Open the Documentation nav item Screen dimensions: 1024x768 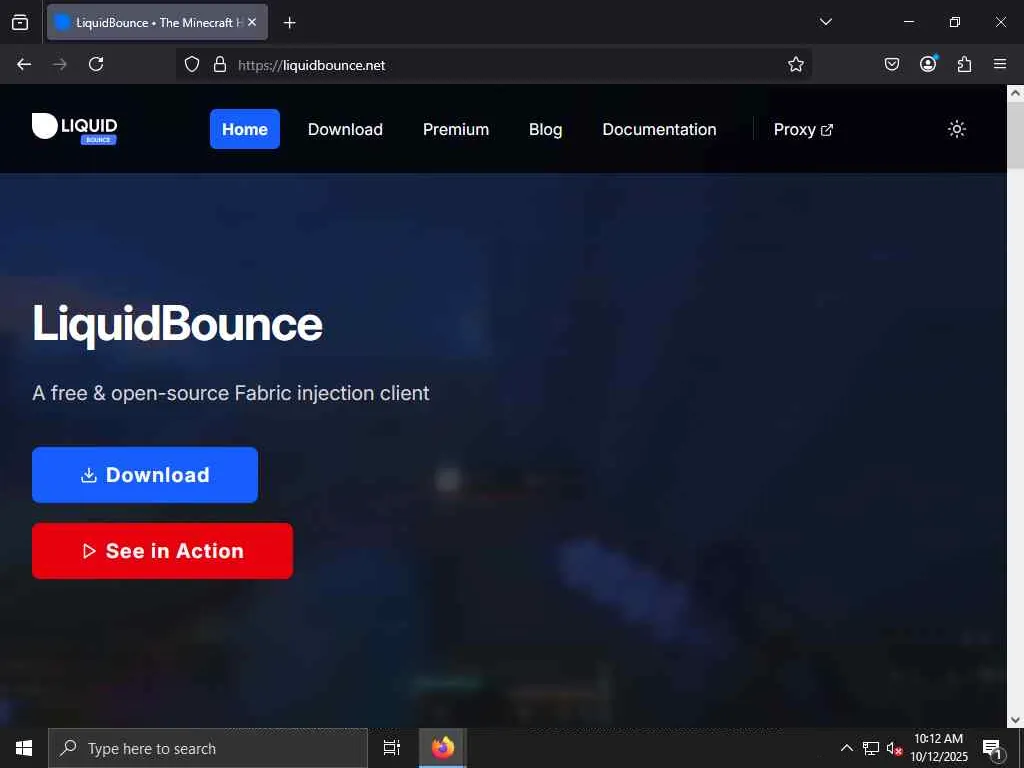[659, 129]
